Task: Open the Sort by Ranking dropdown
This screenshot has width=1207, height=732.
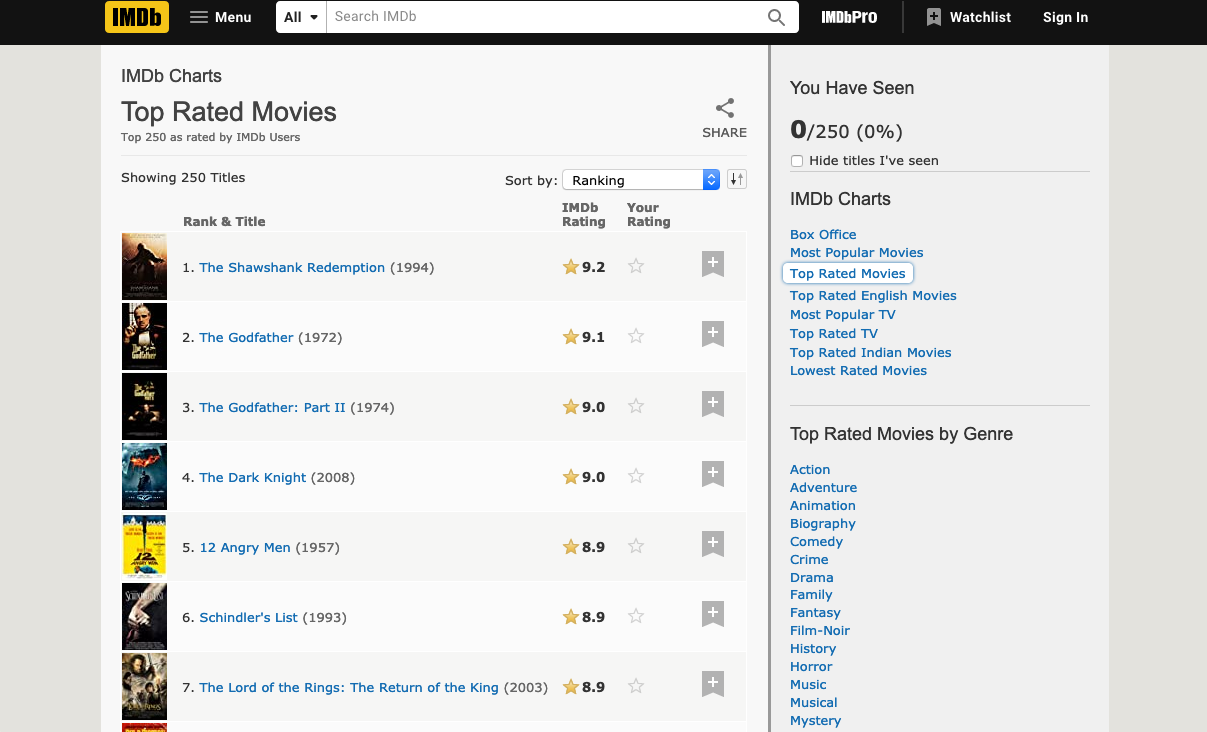Action: coord(641,180)
